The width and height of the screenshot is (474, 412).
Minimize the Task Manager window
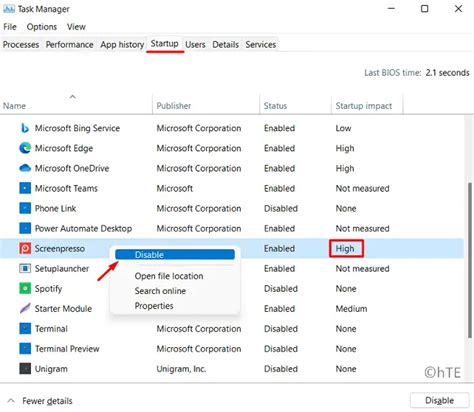391,9
